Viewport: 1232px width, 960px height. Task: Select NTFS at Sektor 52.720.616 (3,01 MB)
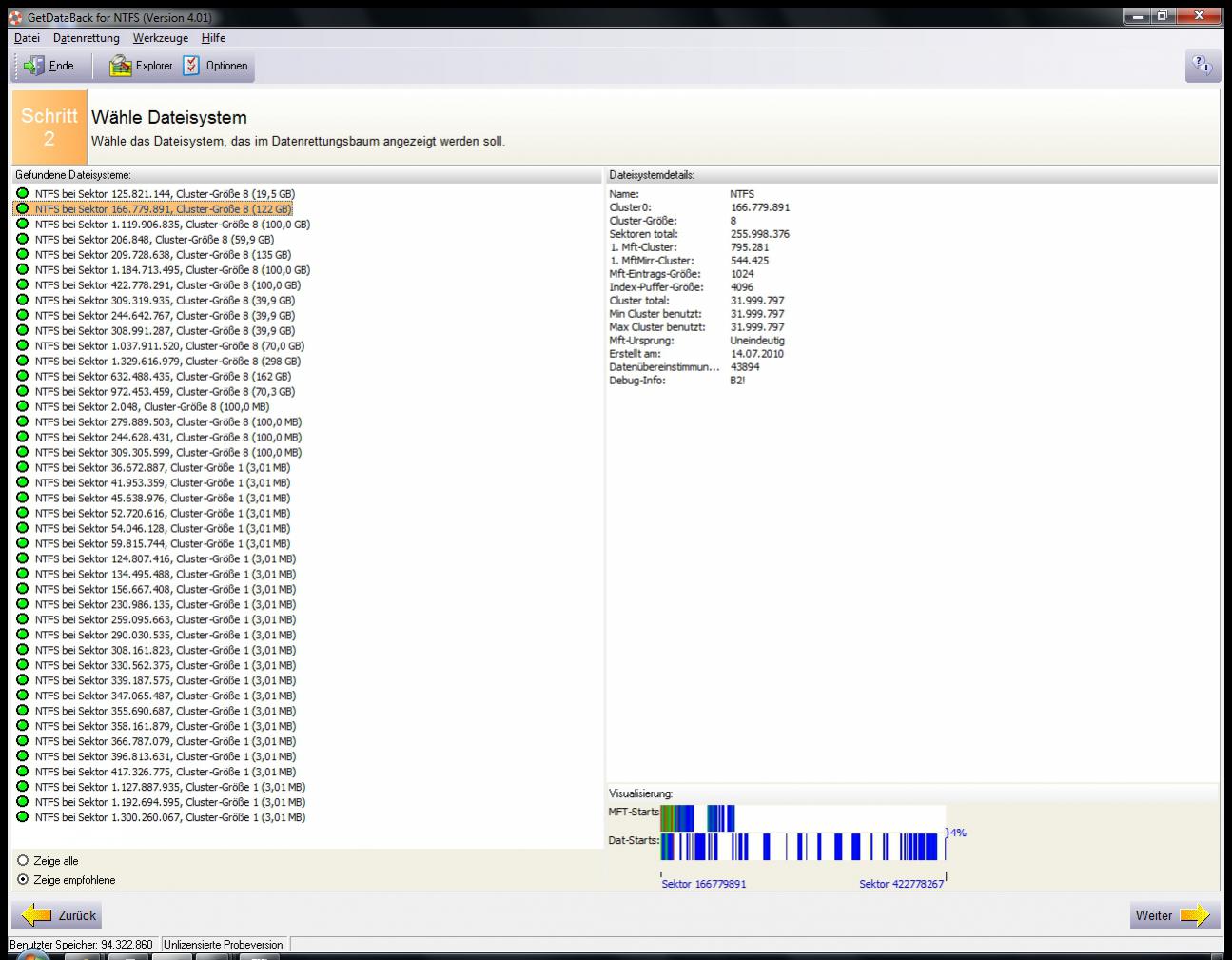tap(153, 514)
